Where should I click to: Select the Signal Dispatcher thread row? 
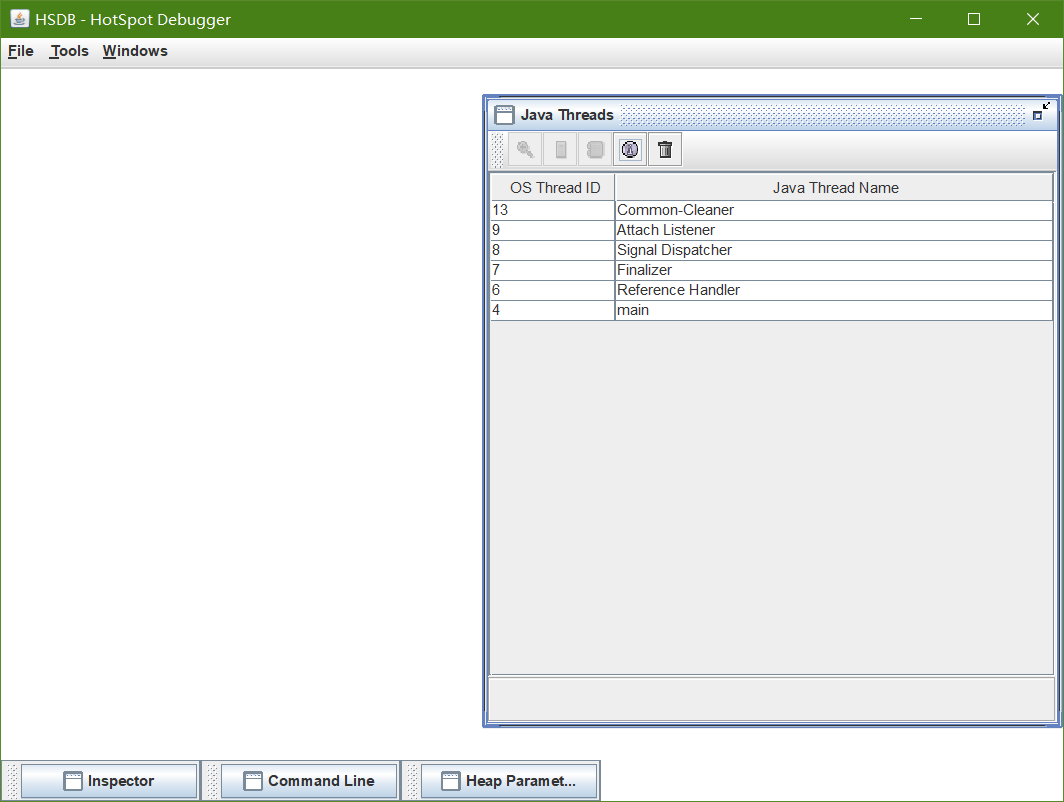[772, 250]
